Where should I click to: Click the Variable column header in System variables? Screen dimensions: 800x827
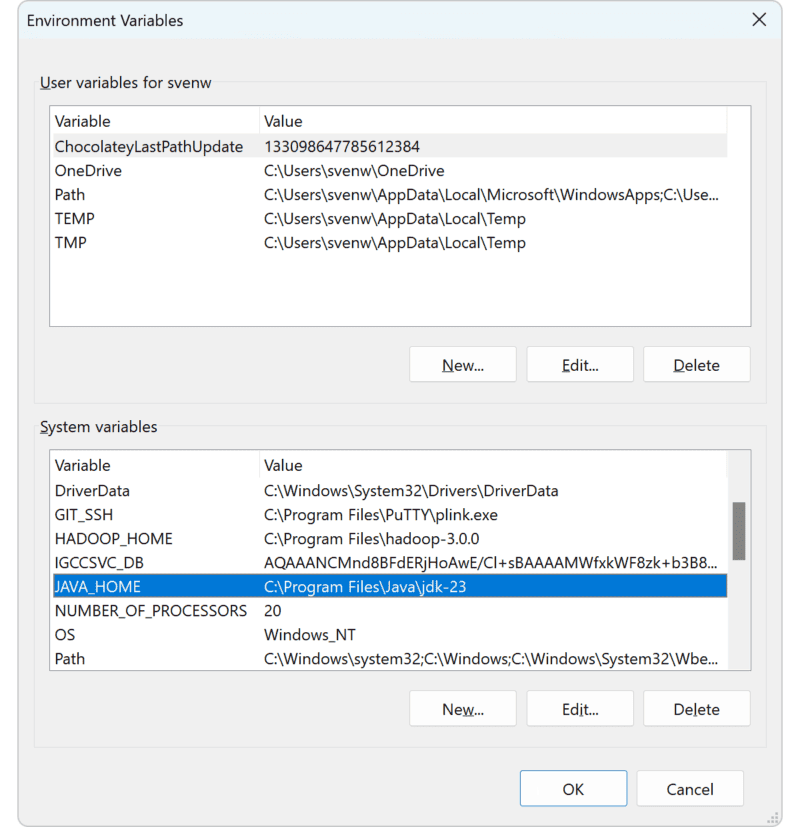click(150, 465)
